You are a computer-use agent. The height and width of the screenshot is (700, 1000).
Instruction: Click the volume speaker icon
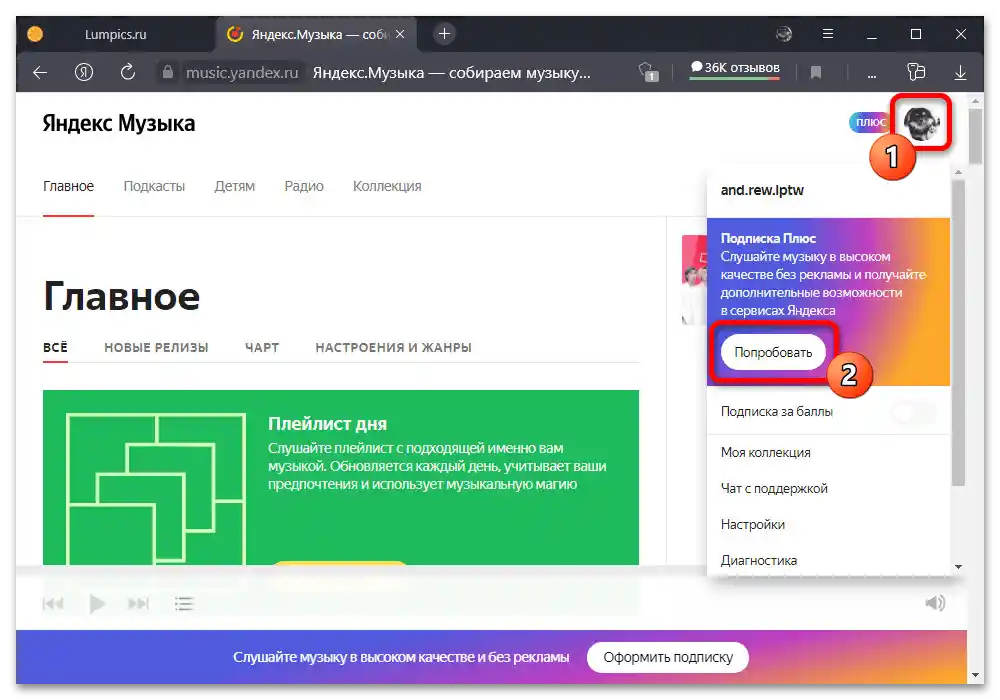point(935,603)
